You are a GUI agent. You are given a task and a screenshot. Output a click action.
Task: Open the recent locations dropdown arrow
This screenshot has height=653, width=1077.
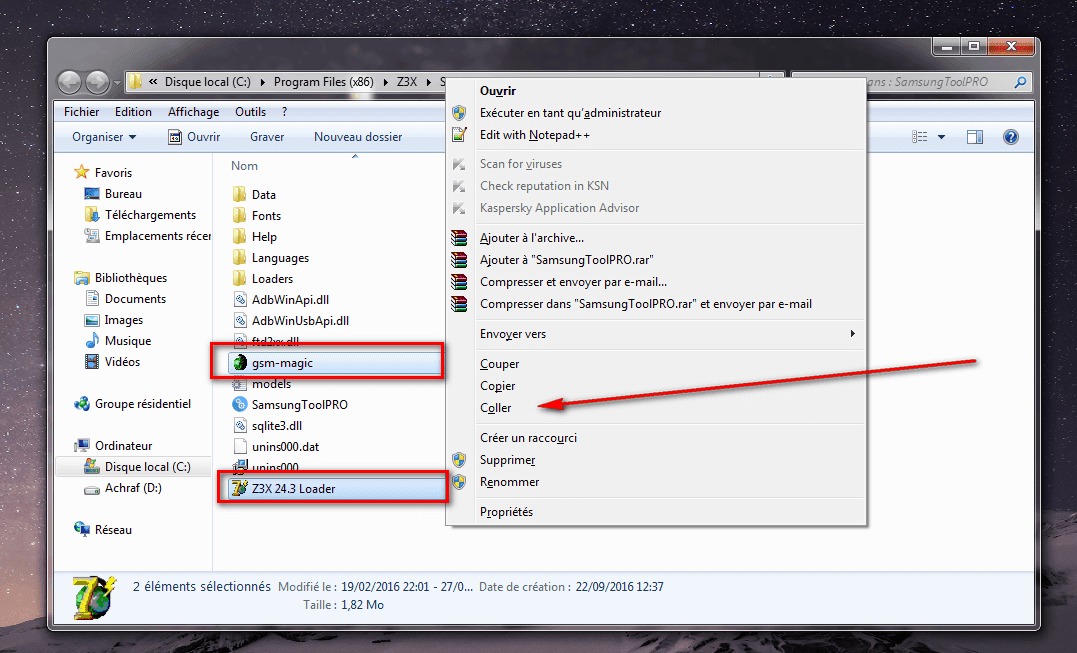[117, 83]
